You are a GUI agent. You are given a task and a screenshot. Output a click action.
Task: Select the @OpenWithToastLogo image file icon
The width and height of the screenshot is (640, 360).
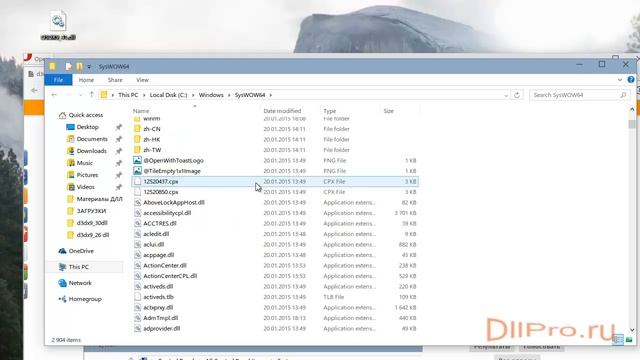pyautogui.click(x=137, y=160)
